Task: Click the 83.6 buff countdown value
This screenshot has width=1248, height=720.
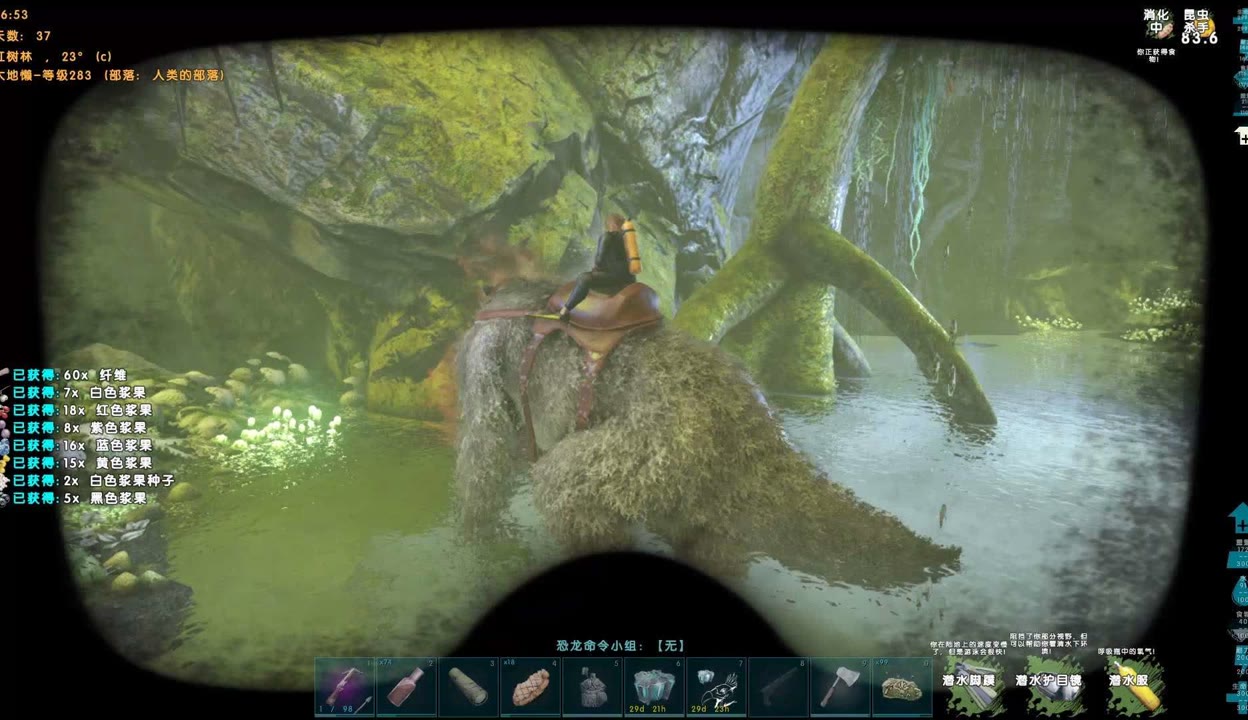Action: pos(1199,38)
